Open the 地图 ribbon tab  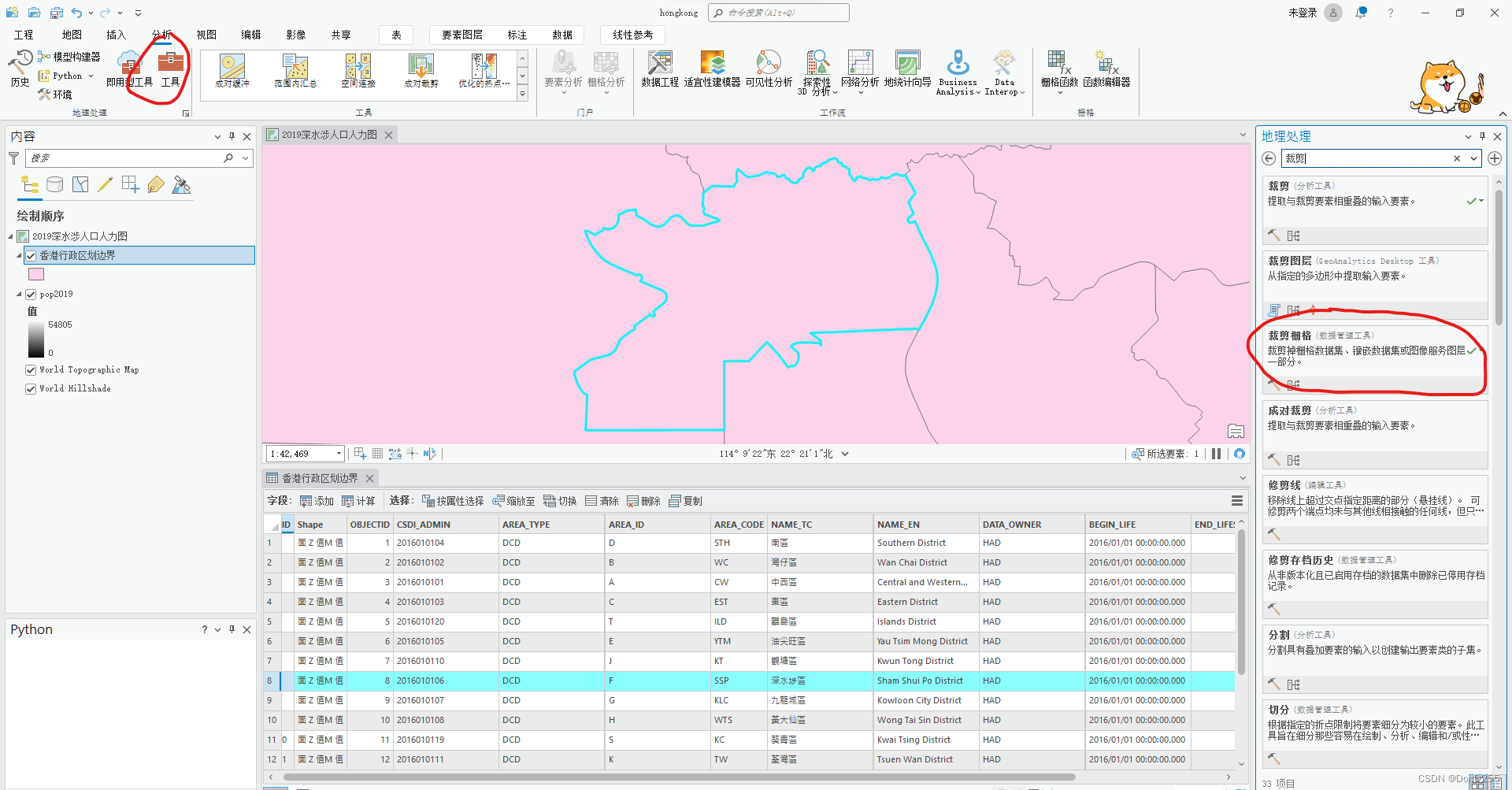[72, 35]
